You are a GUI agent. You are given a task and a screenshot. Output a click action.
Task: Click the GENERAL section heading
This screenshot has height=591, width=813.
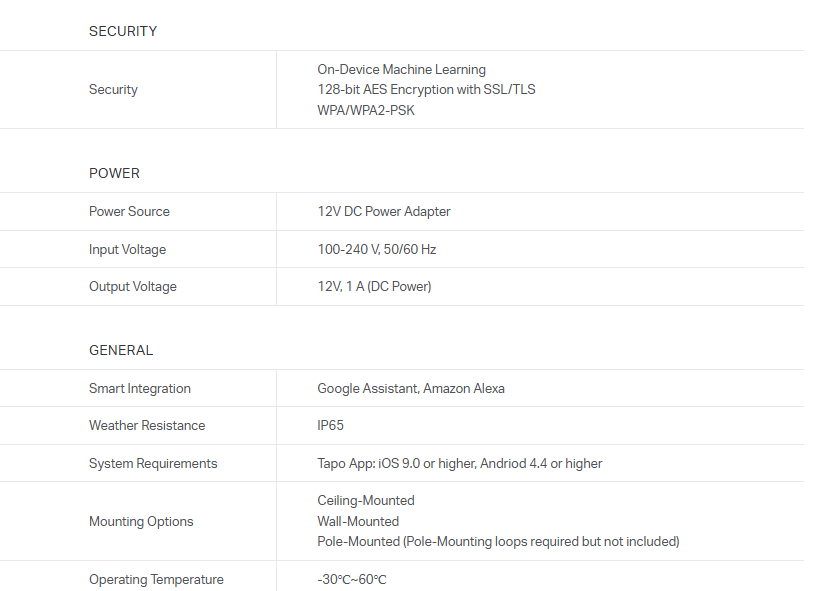[x=121, y=351]
